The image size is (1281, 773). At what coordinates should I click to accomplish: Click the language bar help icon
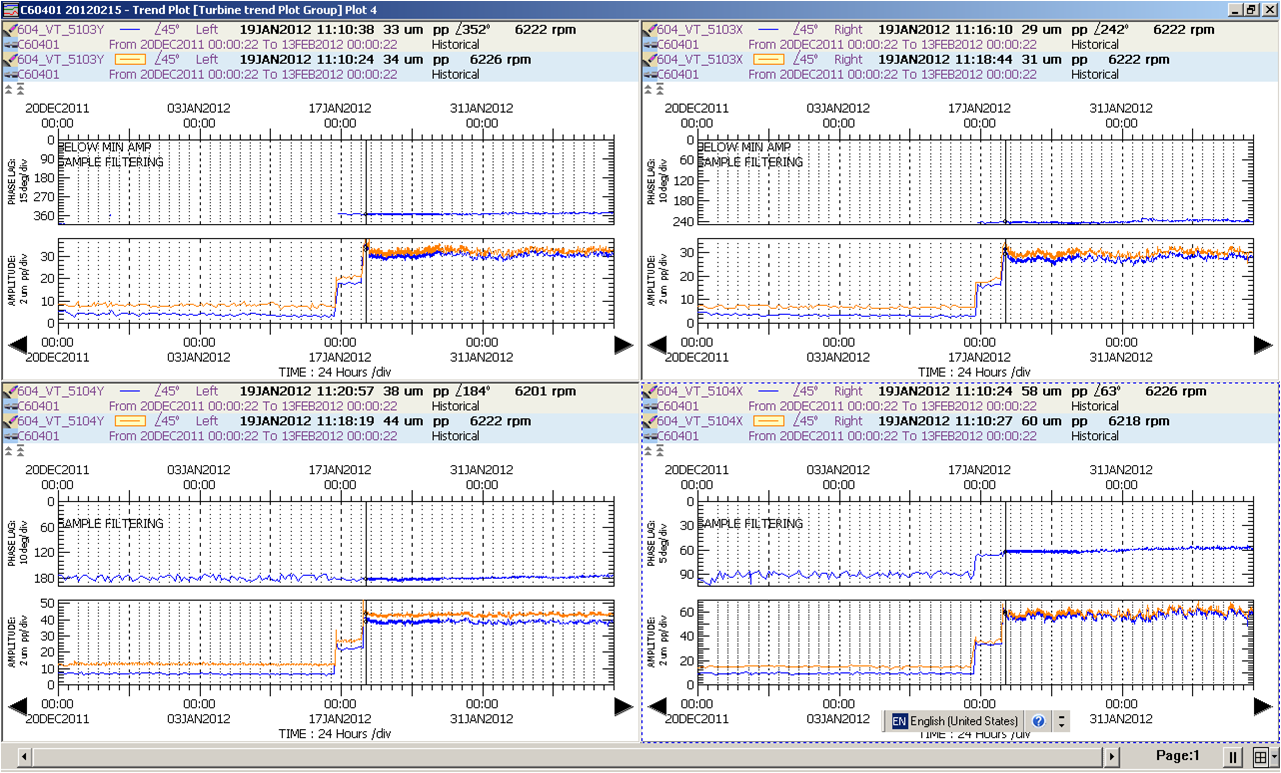coord(1039,721)
